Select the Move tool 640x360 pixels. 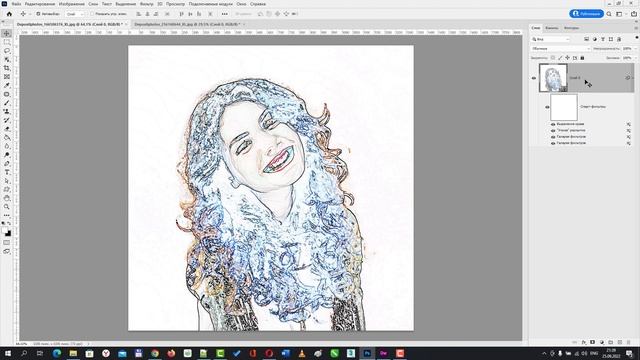pos(7,33)
